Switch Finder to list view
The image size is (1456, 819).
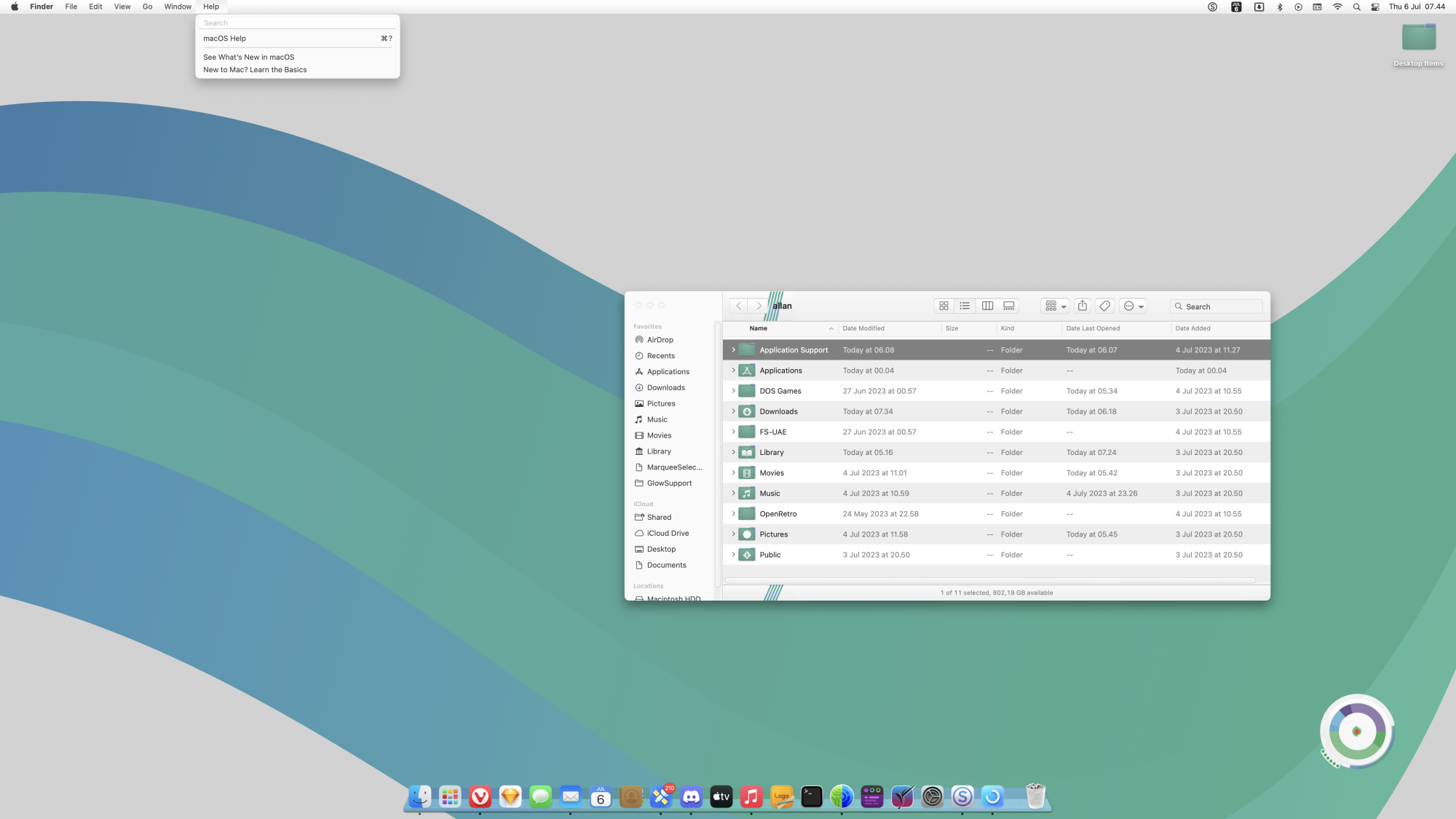965,306
